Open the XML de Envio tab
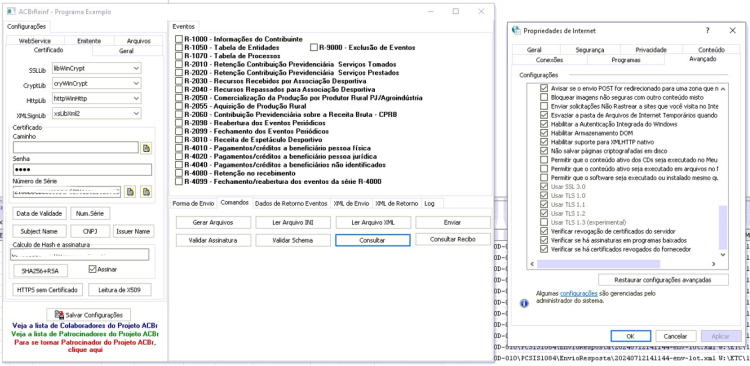The image size is (750, 366). 351,203
